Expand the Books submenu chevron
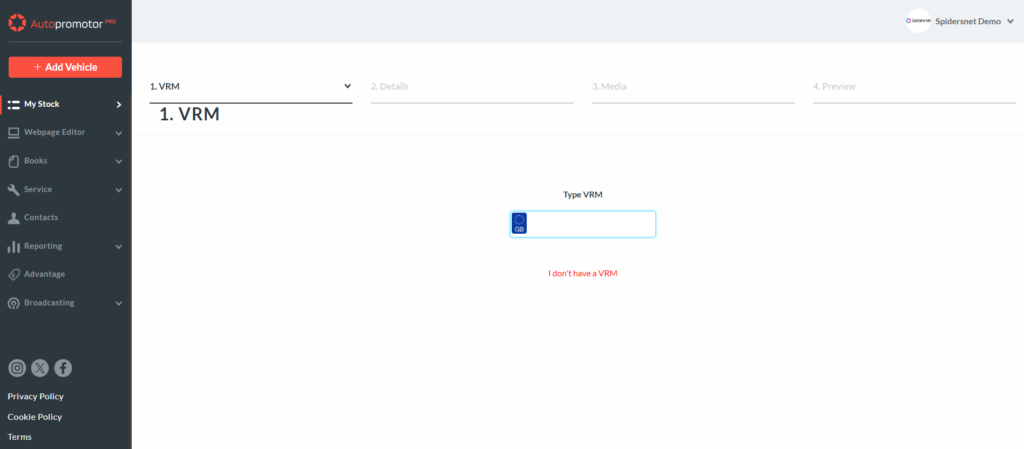The height and width of the screenshot is (449, 1024). click(118, 161)
